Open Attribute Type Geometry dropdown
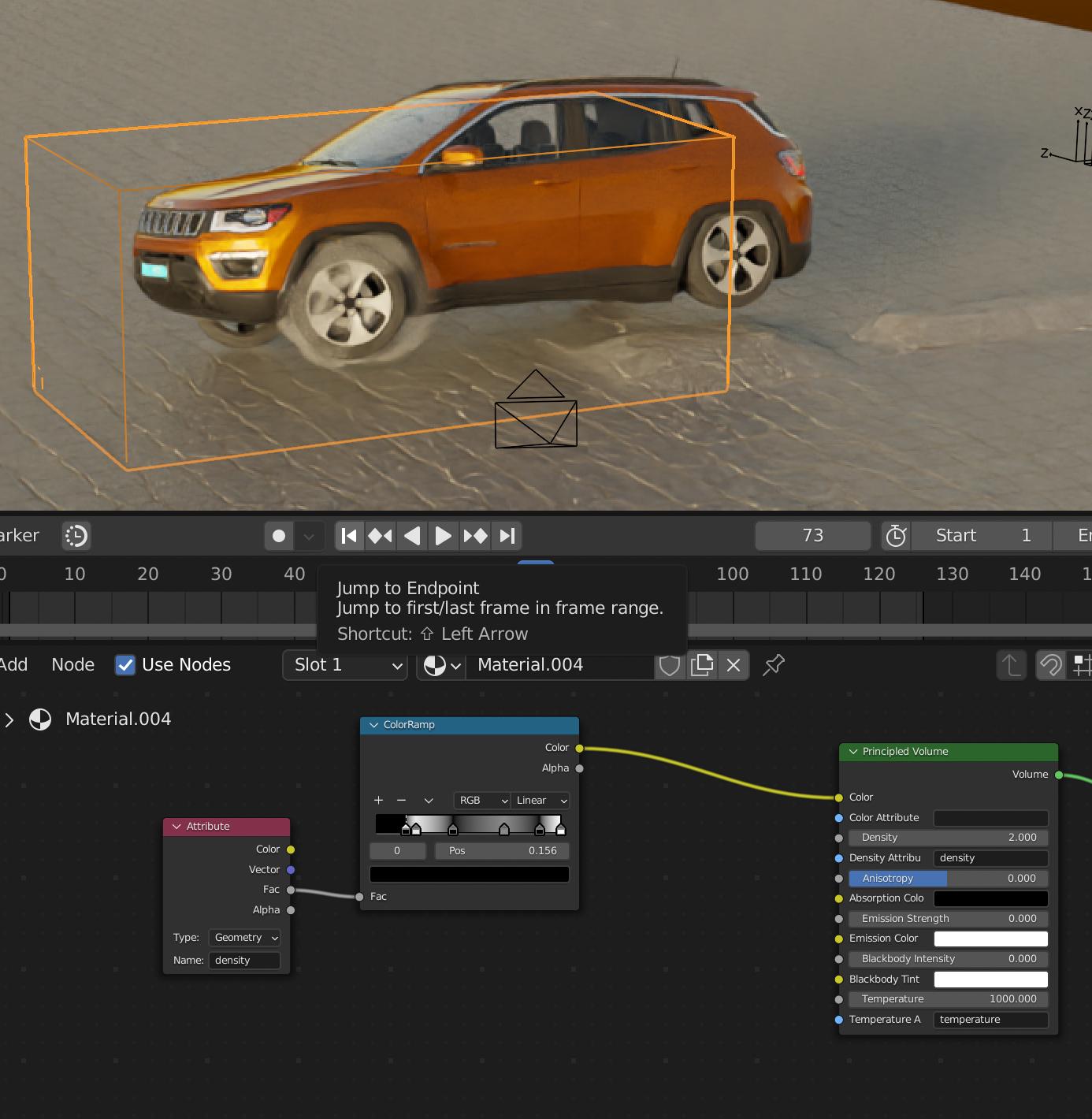This screenshot has height=1119, width=1092. pos(244,938)
